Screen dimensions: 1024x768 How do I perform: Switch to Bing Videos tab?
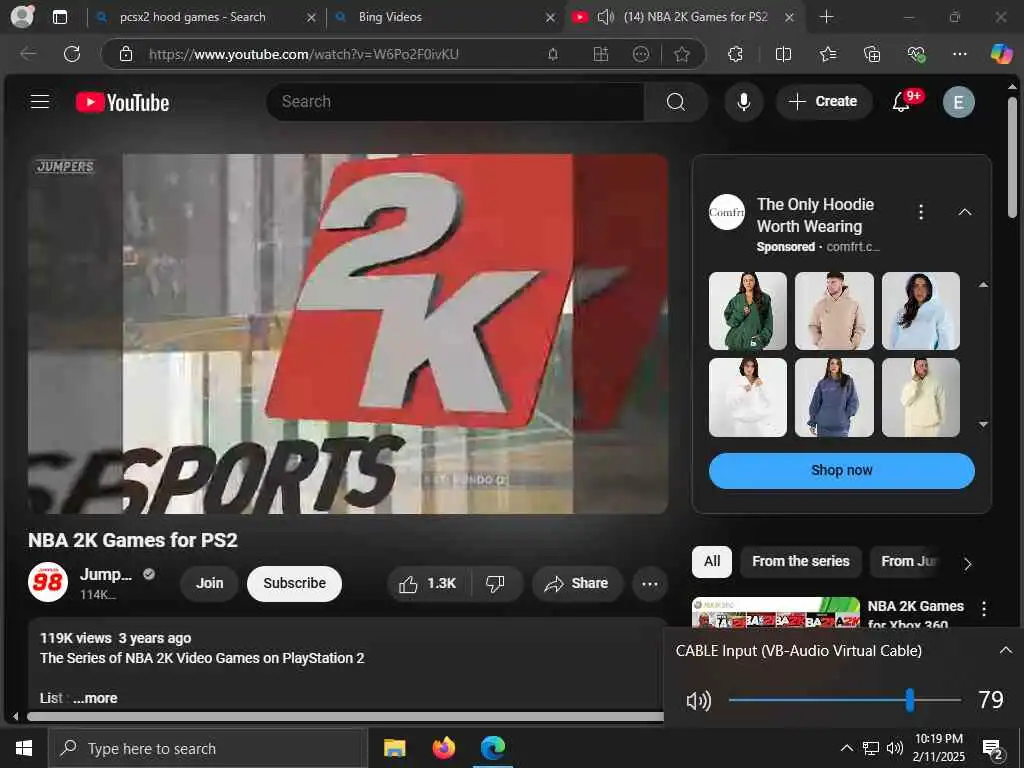click(390, 17)
